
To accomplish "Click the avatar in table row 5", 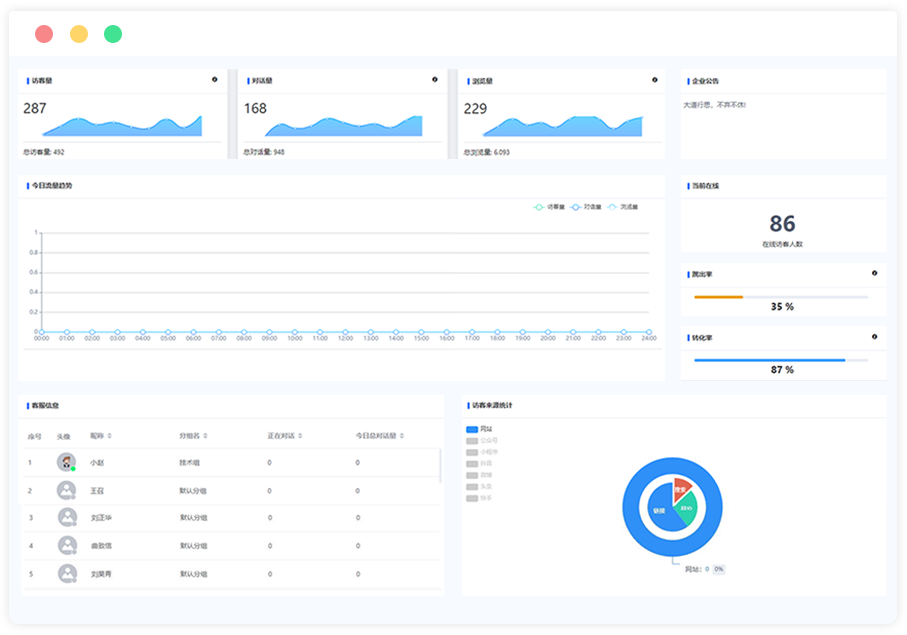I will [67, 574].
